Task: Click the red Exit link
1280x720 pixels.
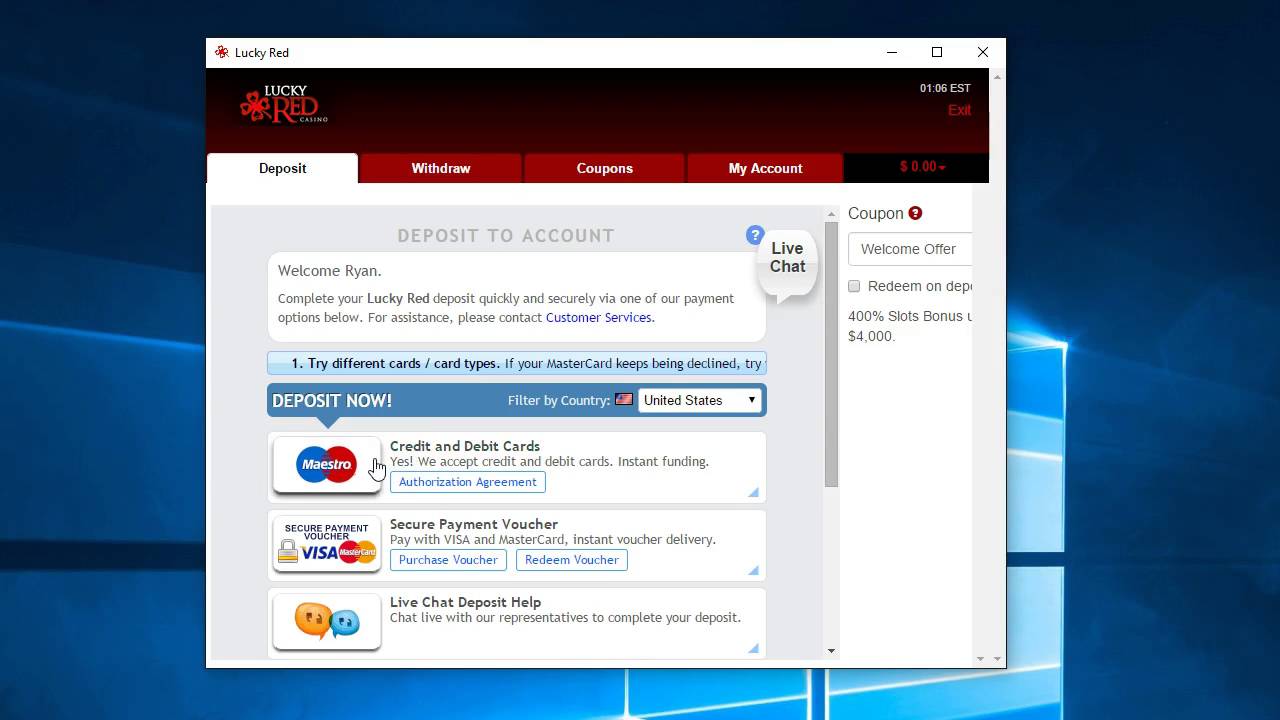Action: coord(959,110)
